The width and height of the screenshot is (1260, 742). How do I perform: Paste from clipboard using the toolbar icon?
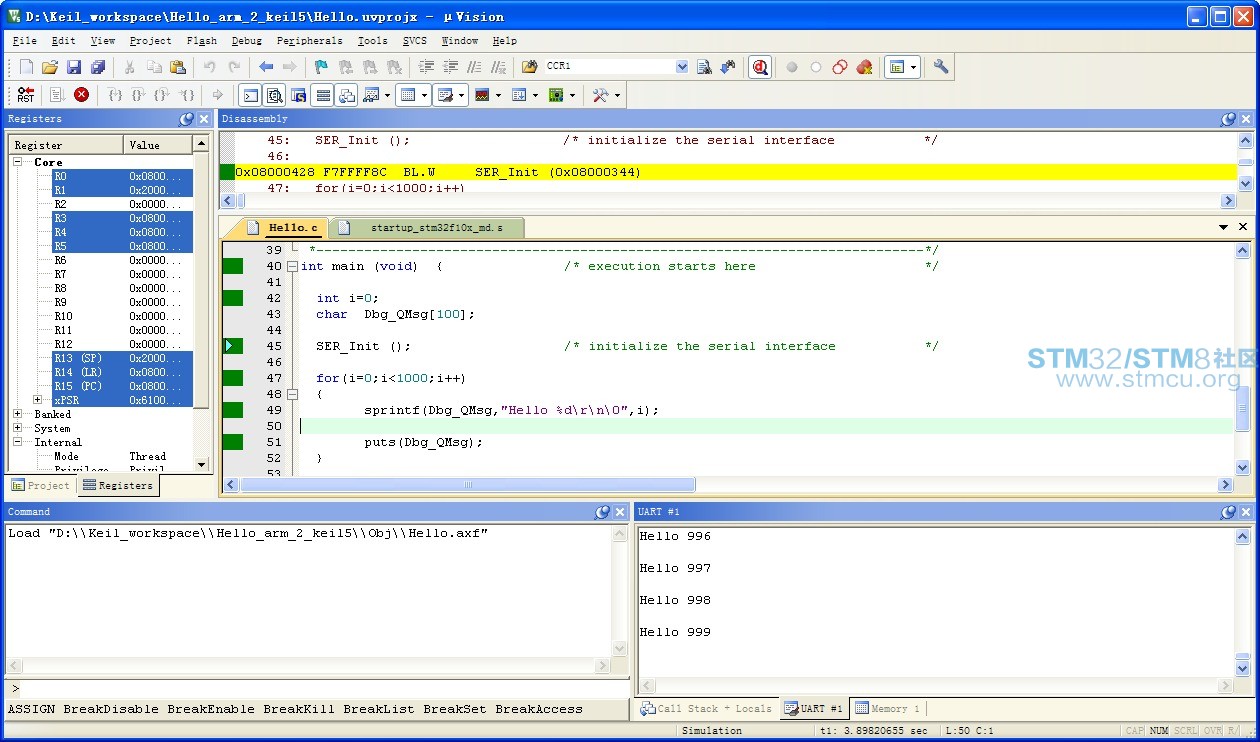coord(178,67)
